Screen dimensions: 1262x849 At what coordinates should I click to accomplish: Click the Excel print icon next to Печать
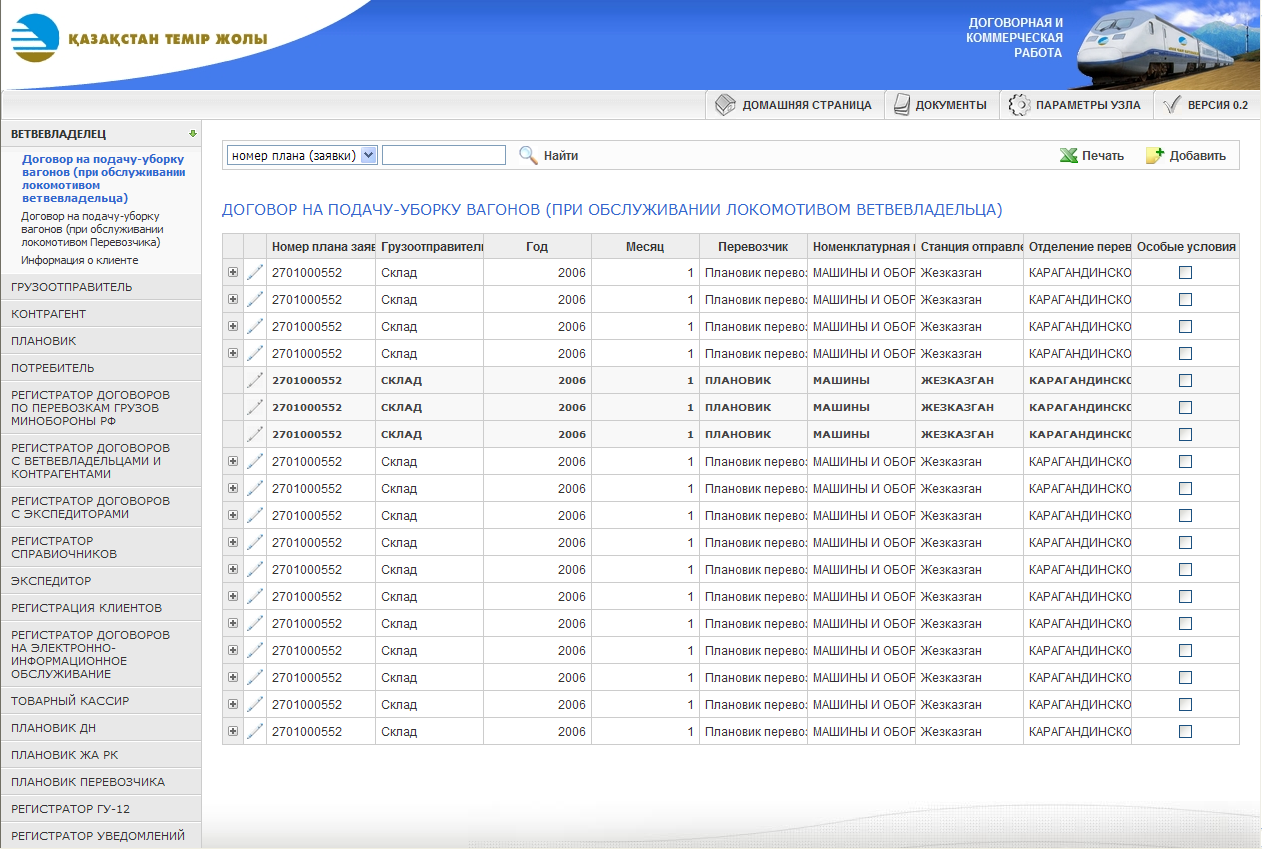coord(1068,155)
